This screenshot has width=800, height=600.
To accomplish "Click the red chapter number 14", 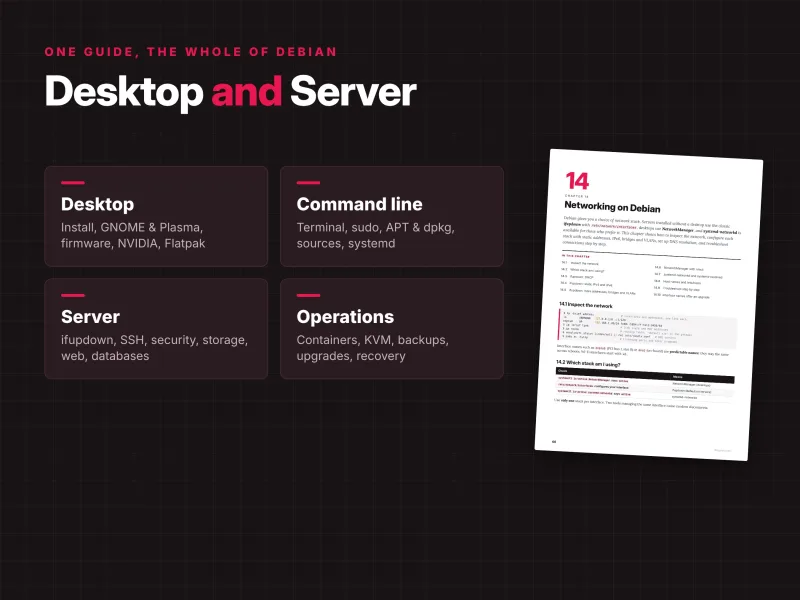I will click(x=577, y=181).
